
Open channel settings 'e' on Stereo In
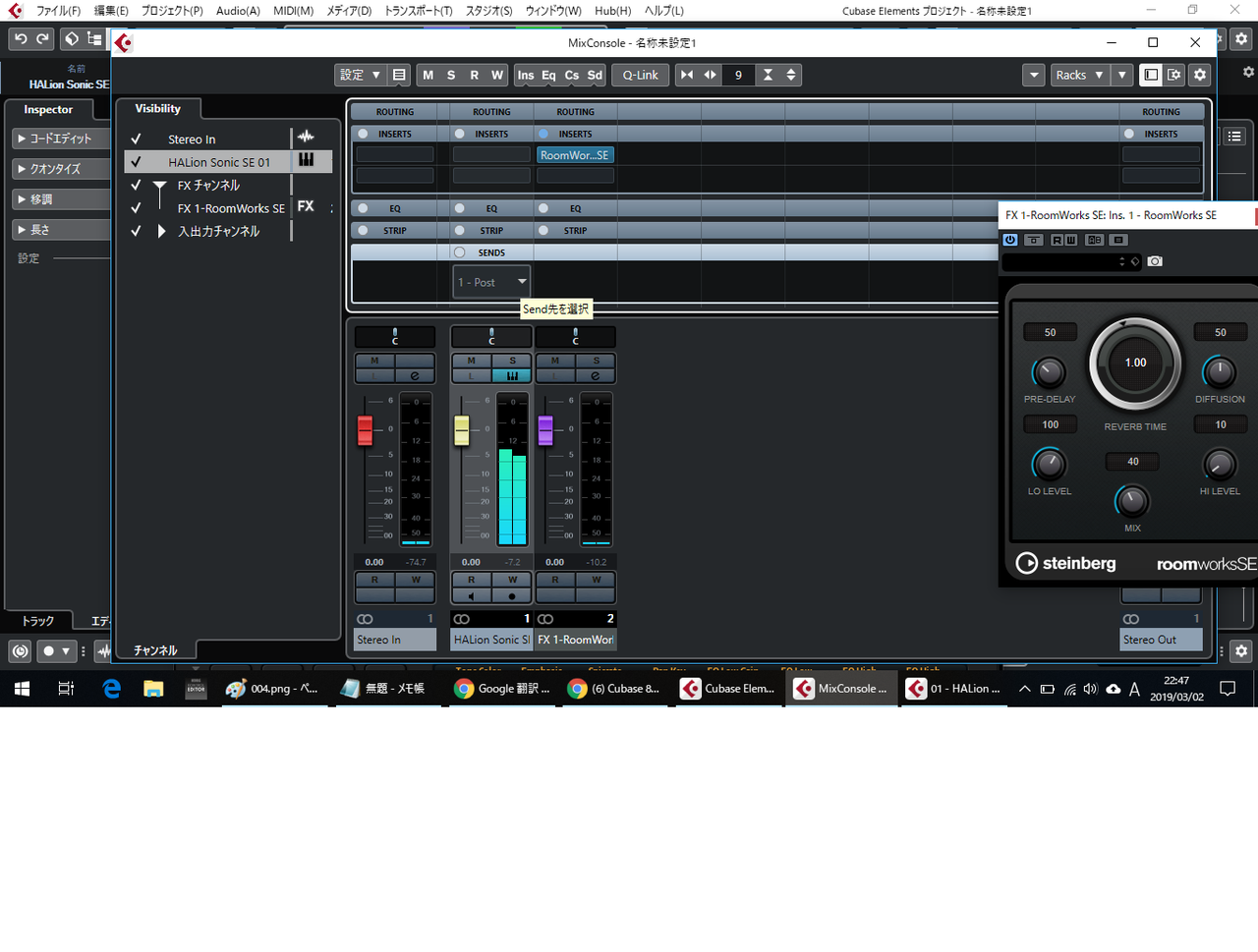415,375
